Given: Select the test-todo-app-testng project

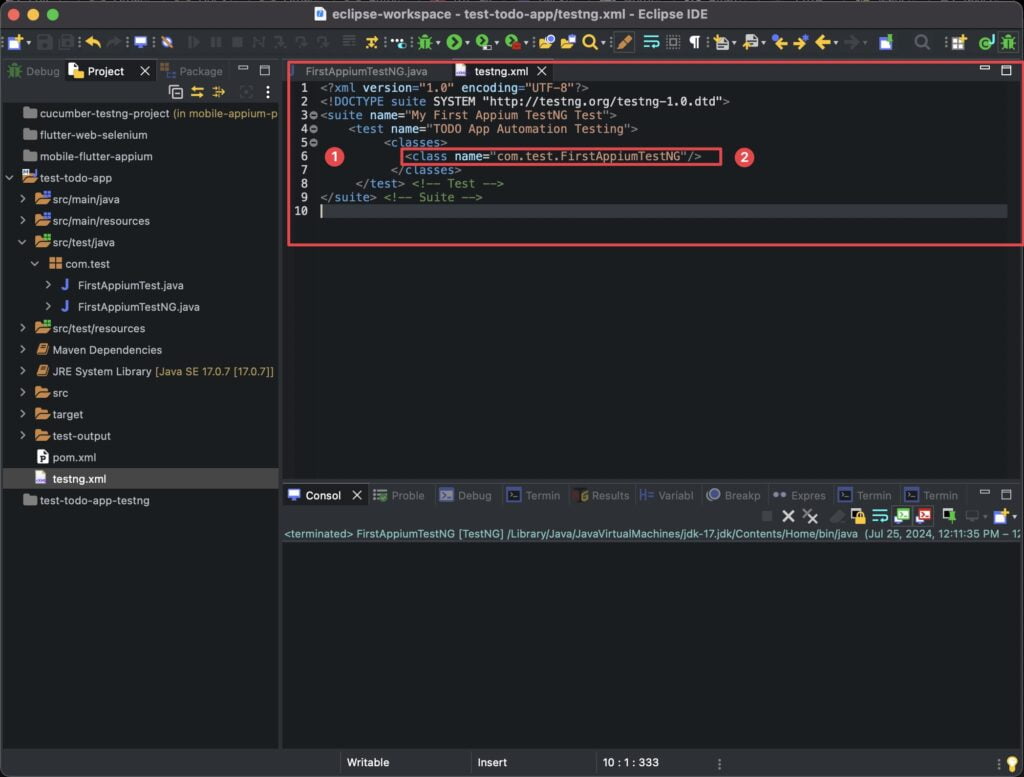Looking at the screenshot, I should (94, 500).
